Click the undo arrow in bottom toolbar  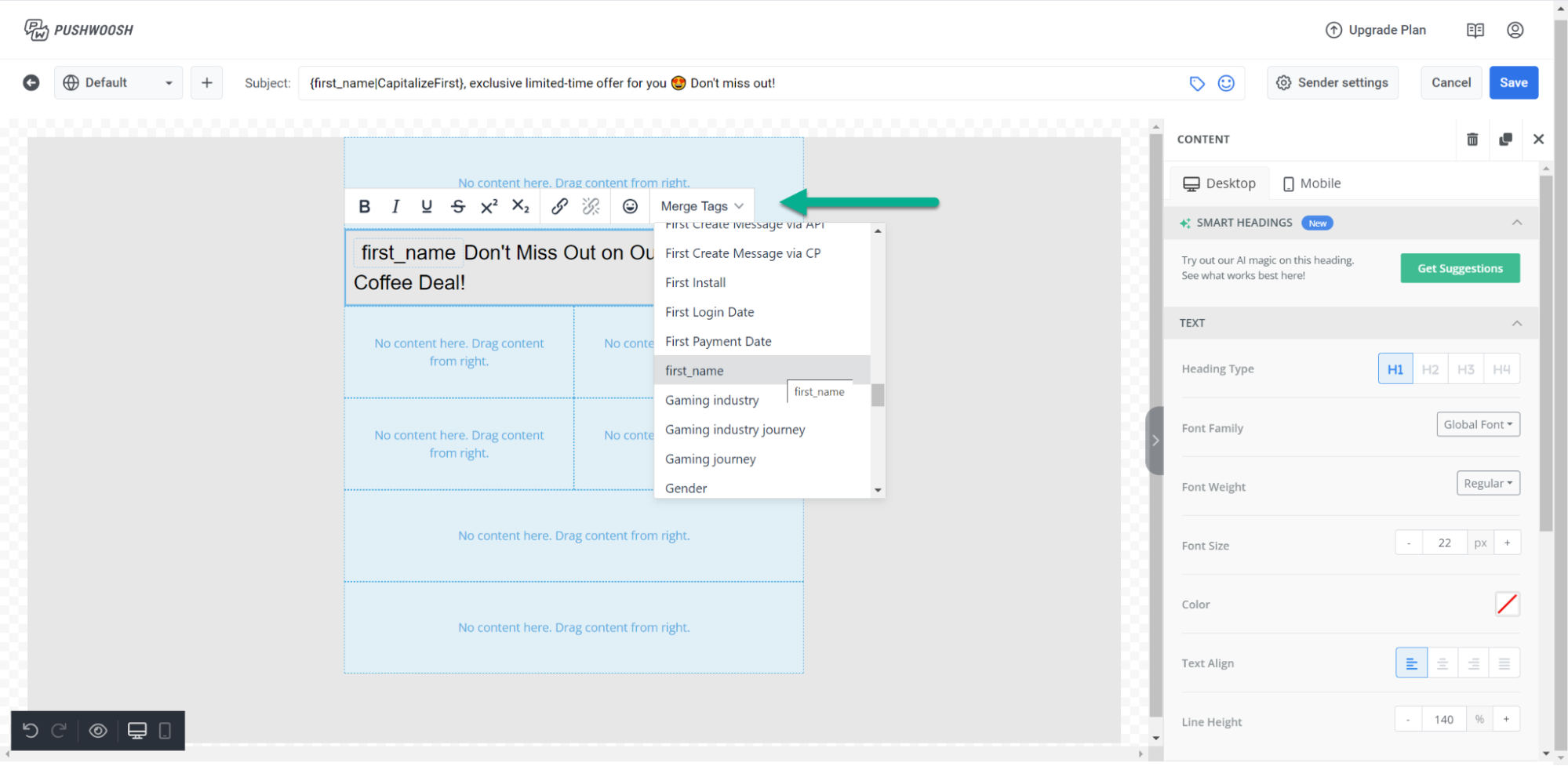(x=31, y=731)
